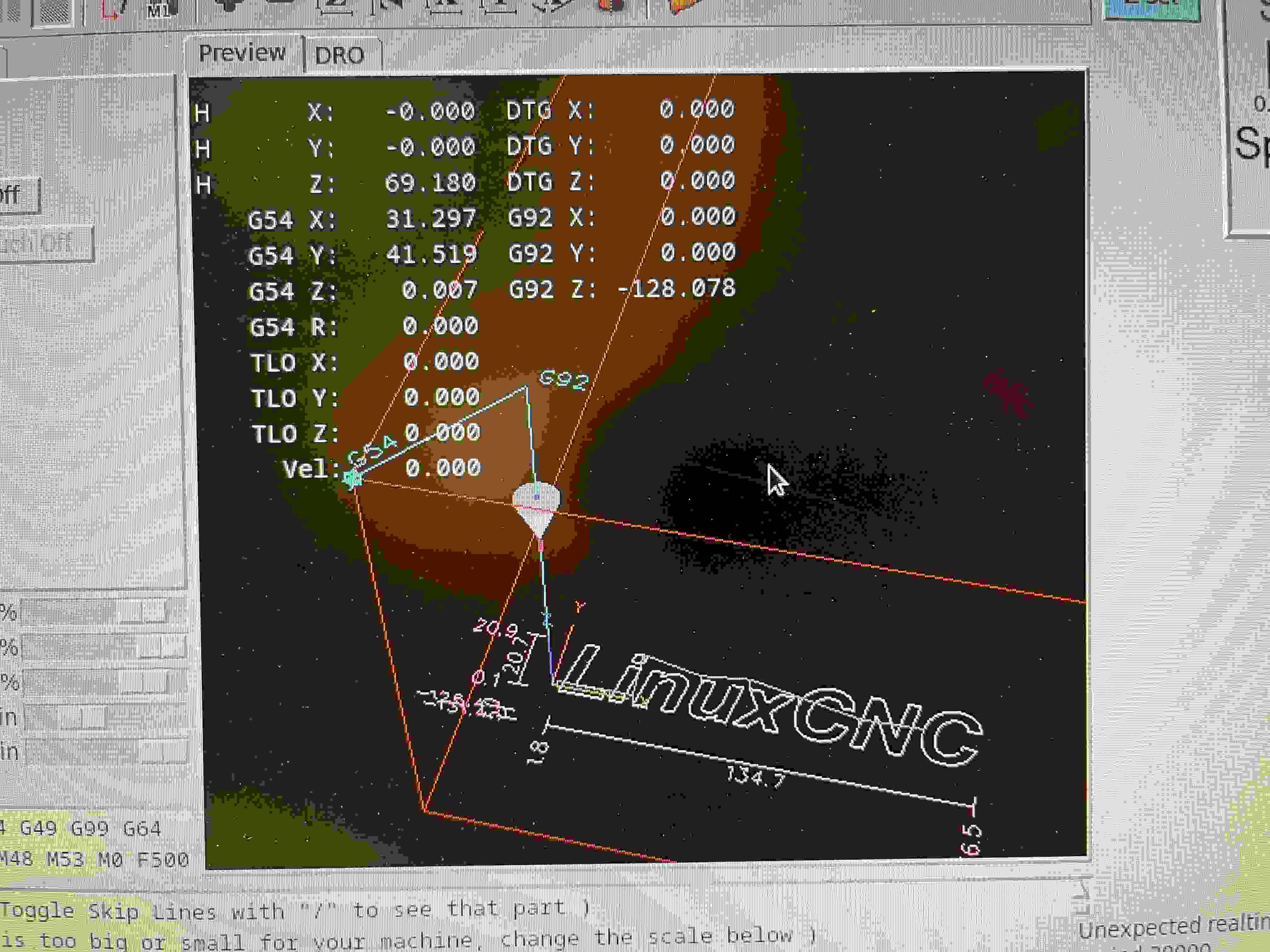Adjust the Jog Speed slider handle
The height and width of the screenshot is (952, 1270).
[90, 717]
